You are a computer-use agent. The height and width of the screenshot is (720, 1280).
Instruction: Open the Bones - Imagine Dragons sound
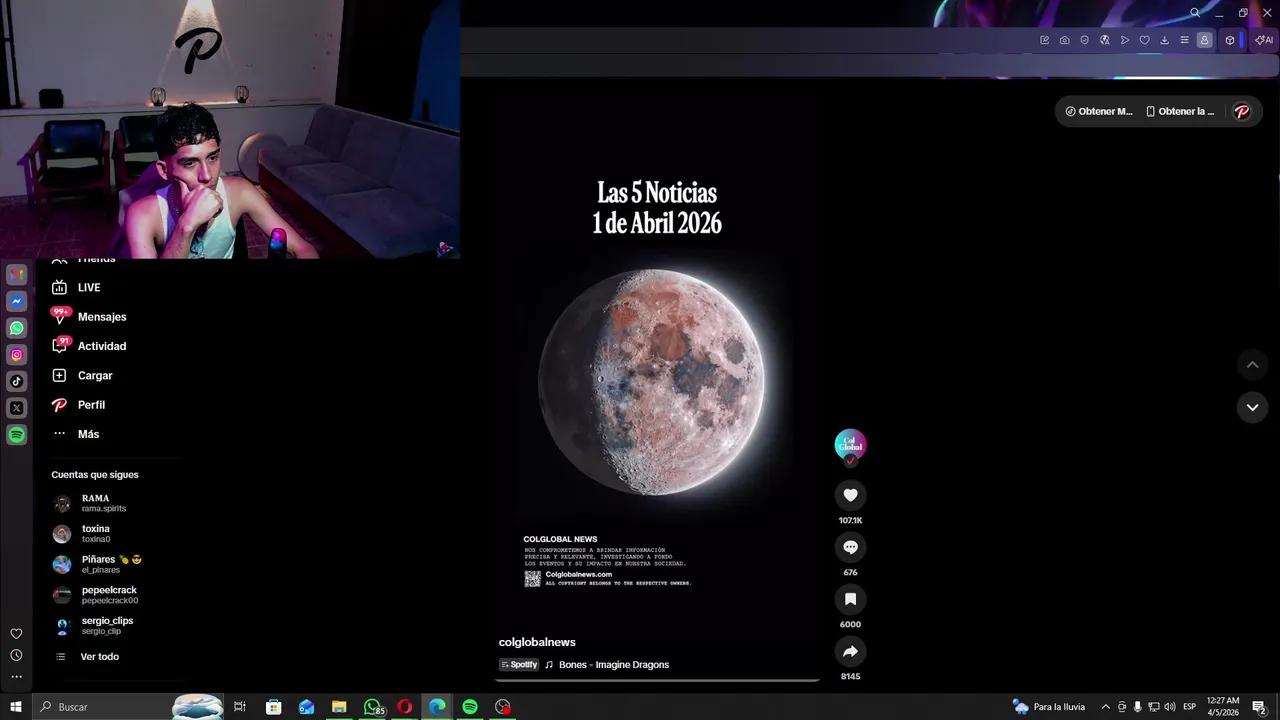614,665
